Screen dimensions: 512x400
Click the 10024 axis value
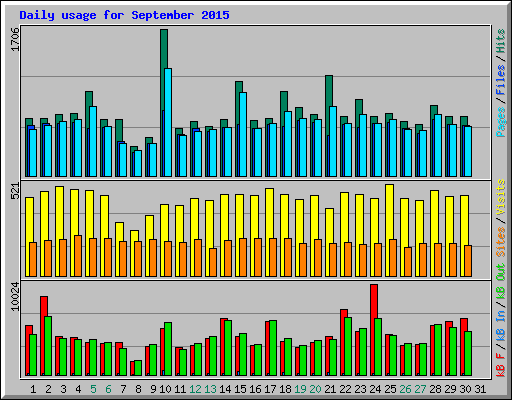[x=15, y=297]
